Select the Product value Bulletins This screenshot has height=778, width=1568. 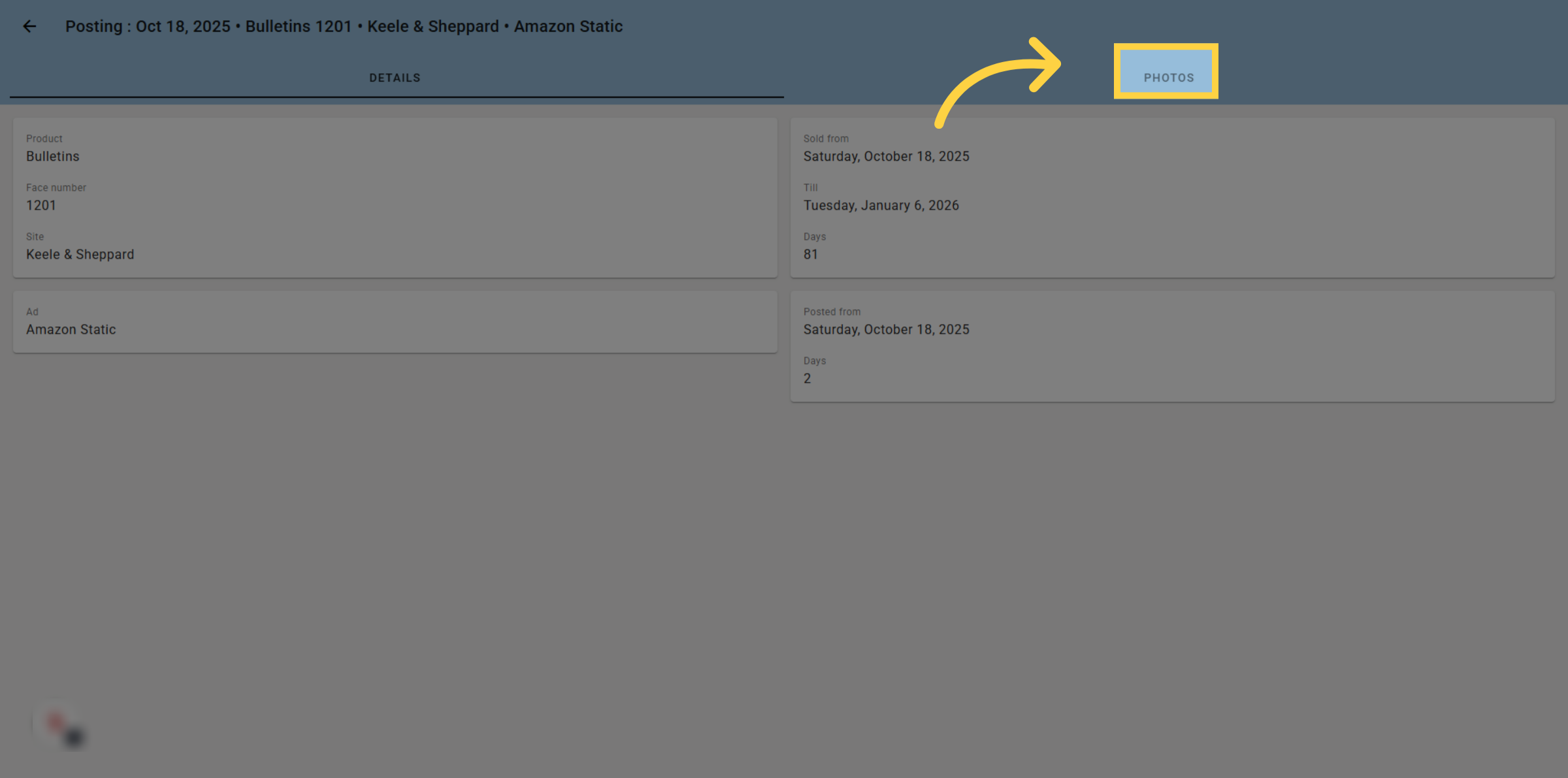click(x=53, y=156)
